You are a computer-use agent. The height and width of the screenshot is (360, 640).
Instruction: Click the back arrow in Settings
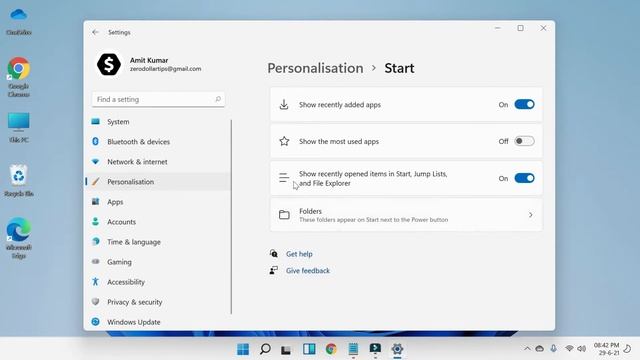[x=95, y=32]
